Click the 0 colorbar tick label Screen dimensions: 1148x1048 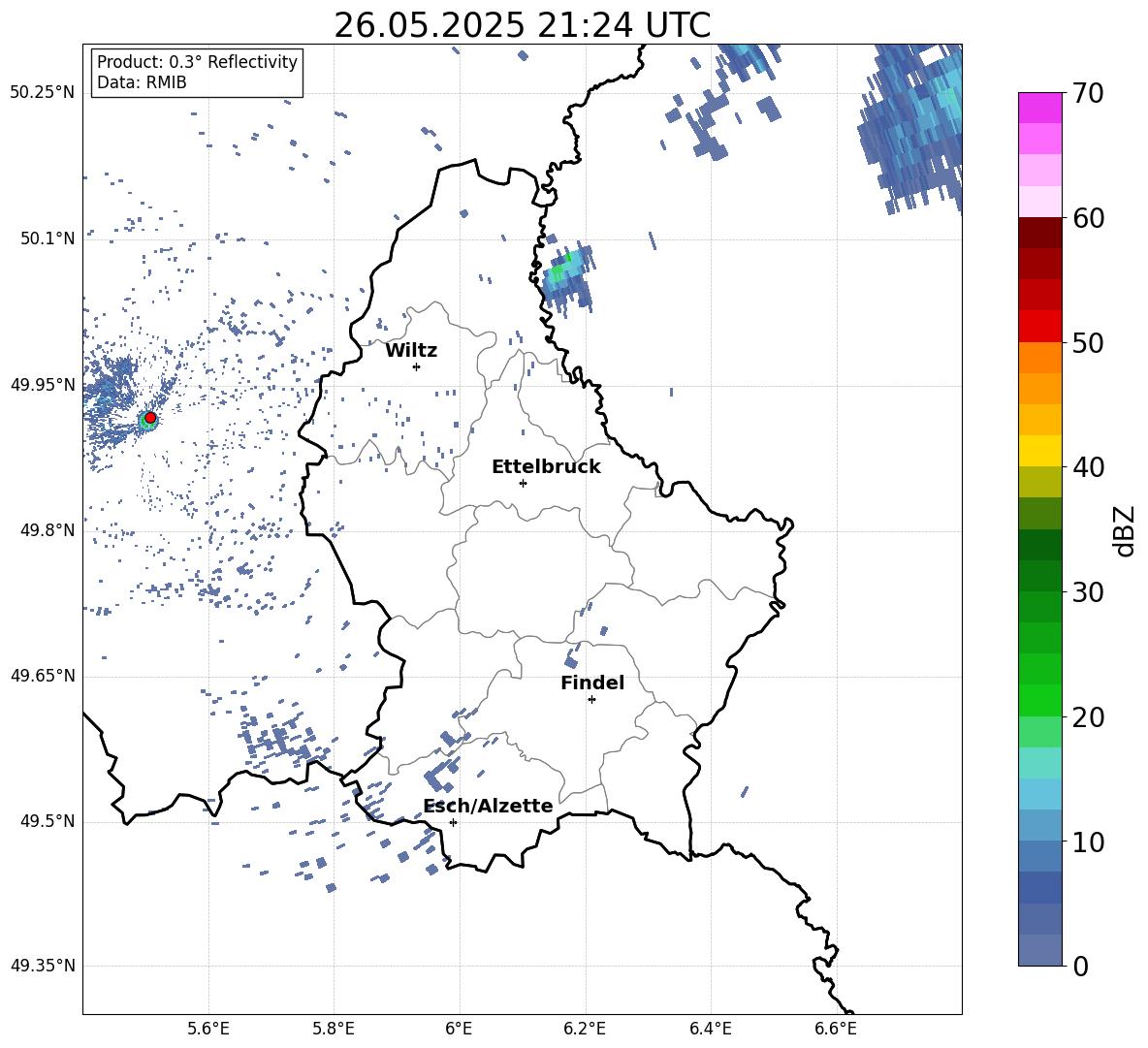click(x=1080, y=967)
